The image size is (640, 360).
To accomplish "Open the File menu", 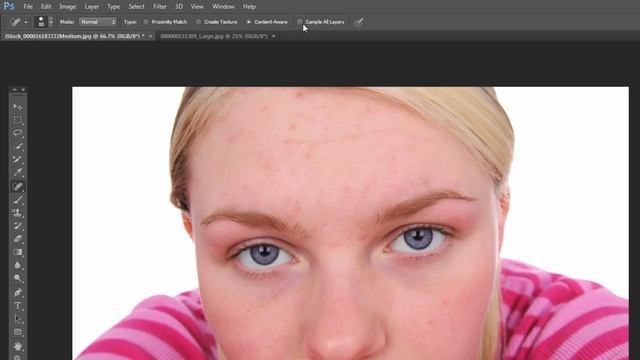I will coord(28,7).
